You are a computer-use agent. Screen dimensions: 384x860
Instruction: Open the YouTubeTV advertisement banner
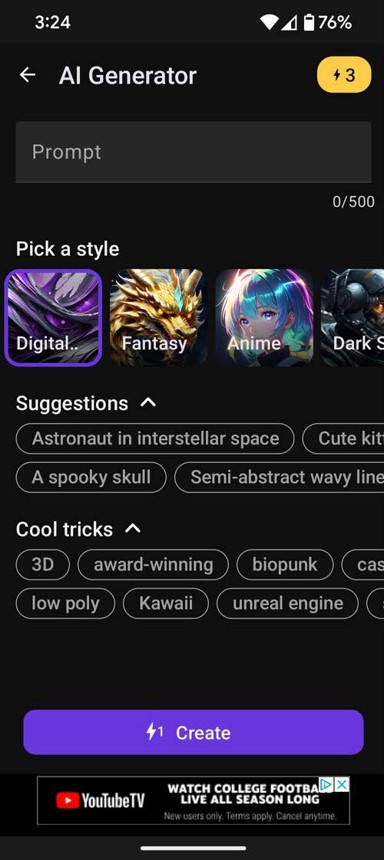193,800
